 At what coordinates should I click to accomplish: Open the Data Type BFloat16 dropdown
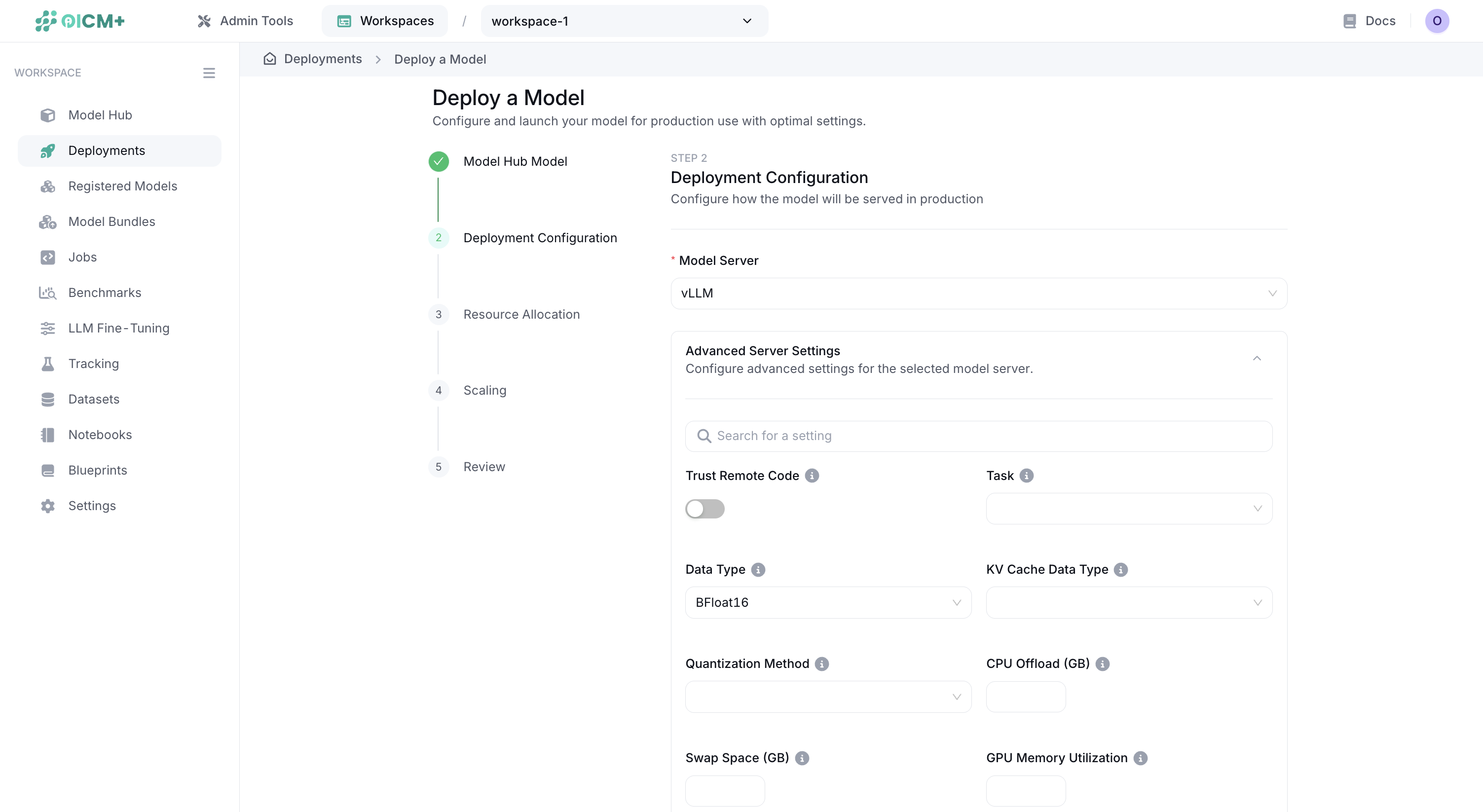828,602
